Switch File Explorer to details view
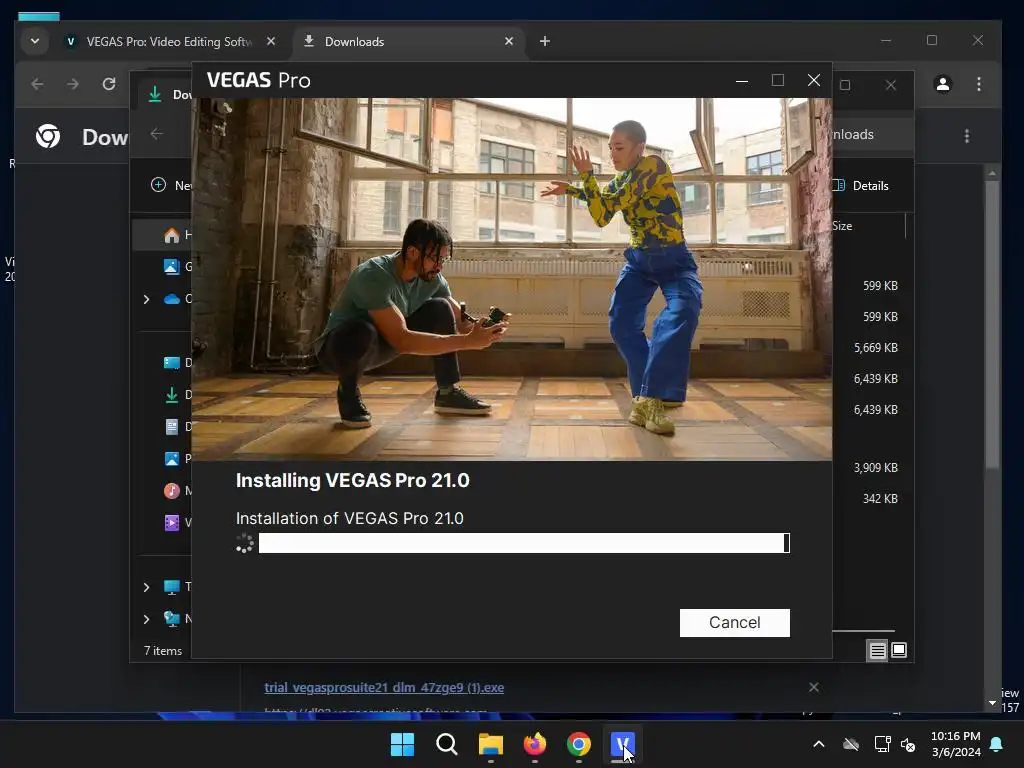The width and height of the screenshot is (1024, 768). (877, 650)
